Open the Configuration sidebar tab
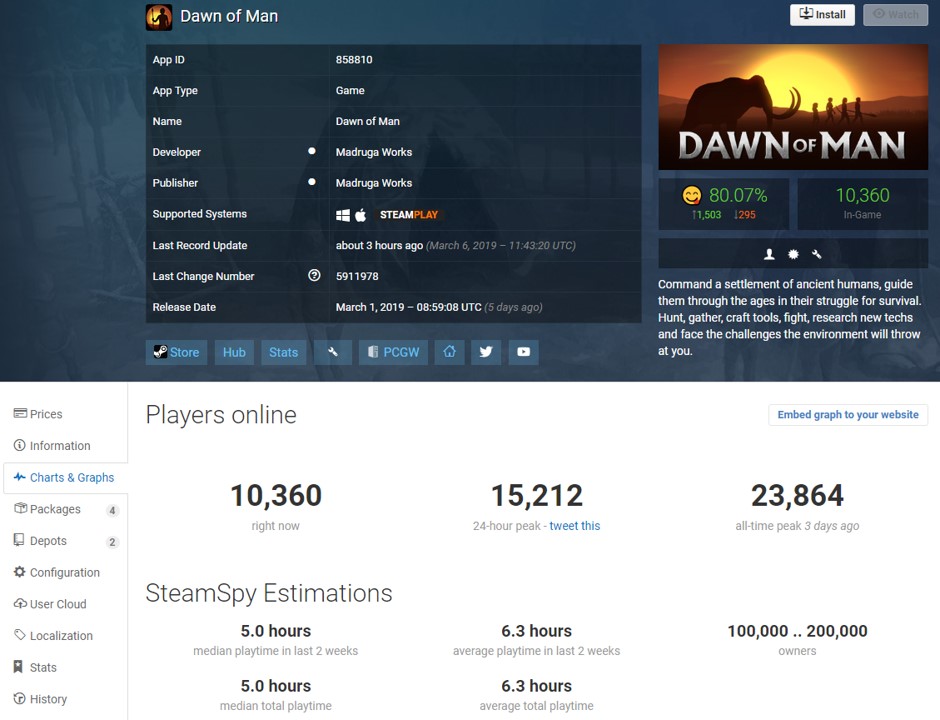The height and width of the screenshot is (720, 940). coord(65,573)
